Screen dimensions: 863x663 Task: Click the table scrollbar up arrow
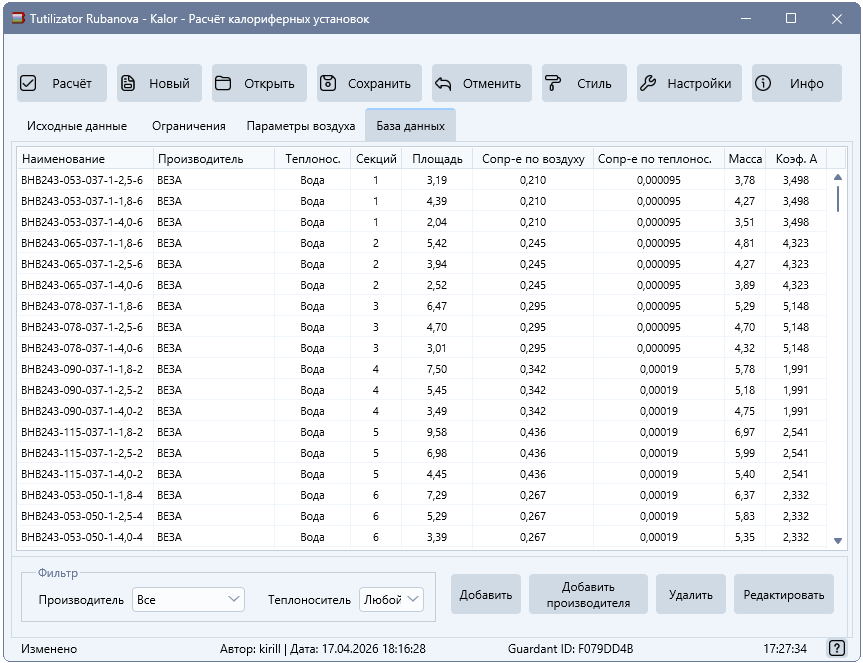pos(838,177)
